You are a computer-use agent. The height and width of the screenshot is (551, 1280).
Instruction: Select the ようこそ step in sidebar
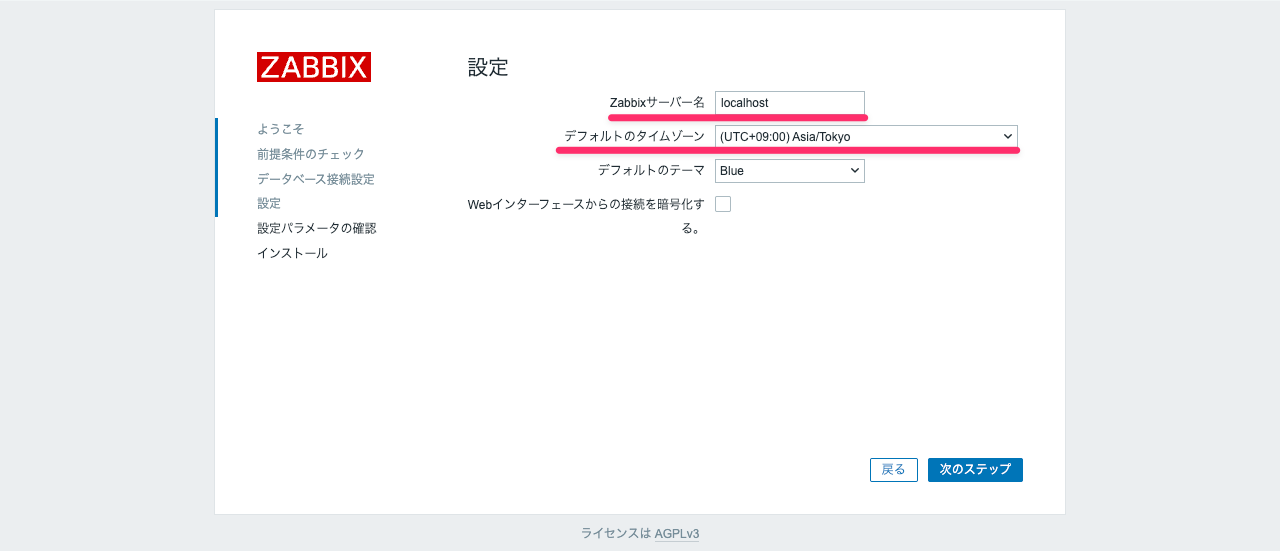pos(281,129)
